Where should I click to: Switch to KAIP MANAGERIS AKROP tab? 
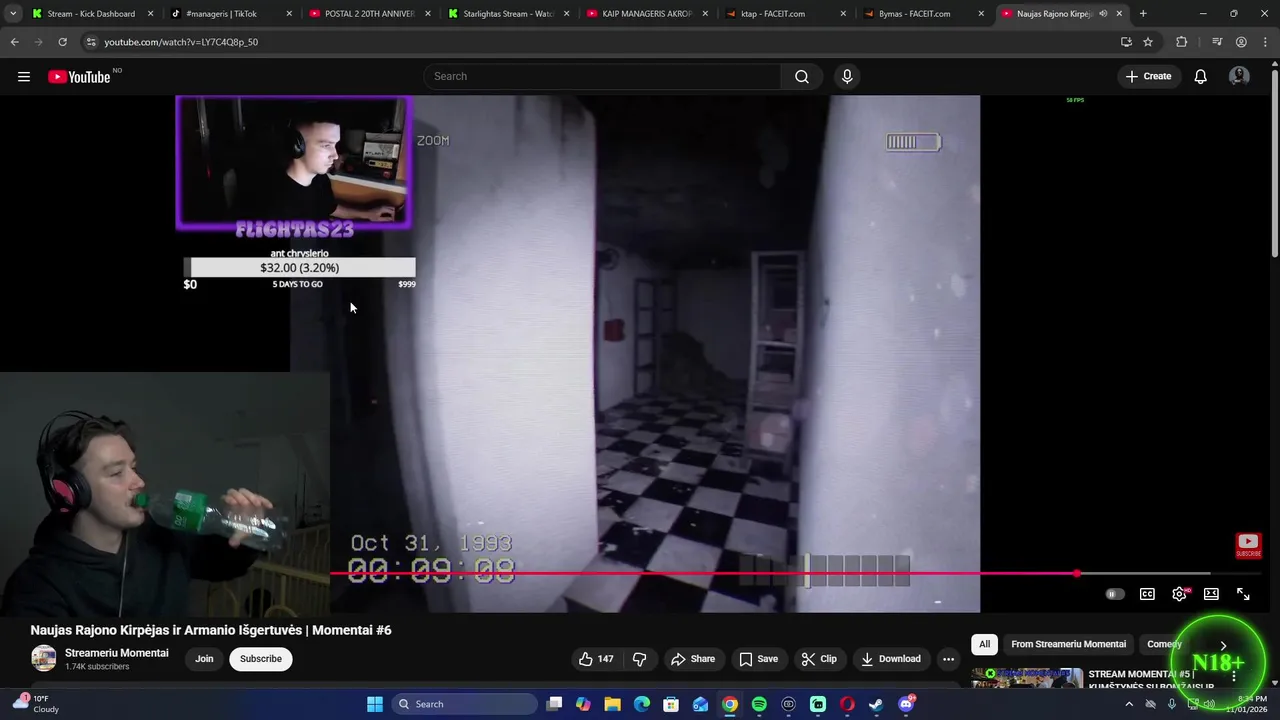pyautogui.click(x=645, y=14)
